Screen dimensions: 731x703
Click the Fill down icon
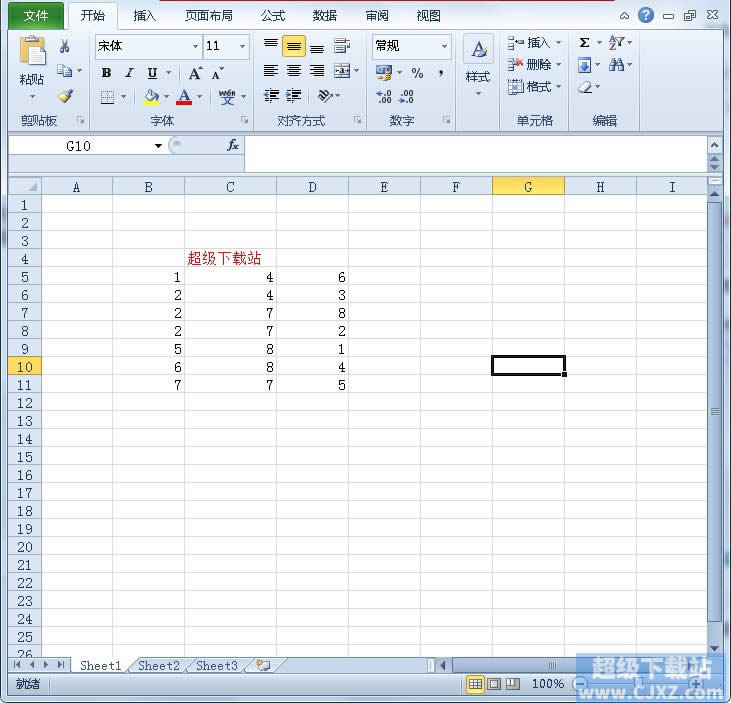click(584, 65)
